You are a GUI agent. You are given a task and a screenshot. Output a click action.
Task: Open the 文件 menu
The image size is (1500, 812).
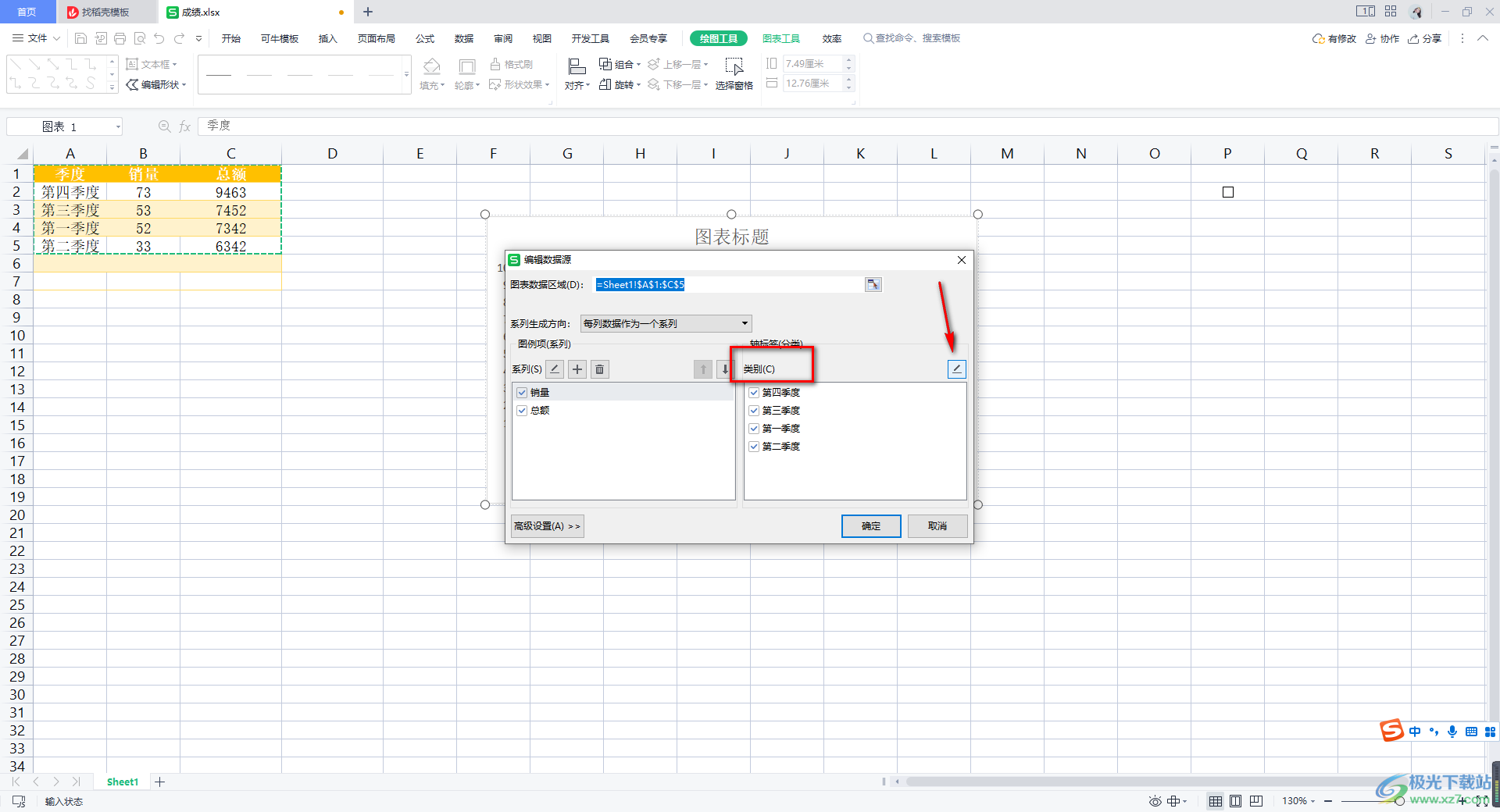(x=36, y=38)
